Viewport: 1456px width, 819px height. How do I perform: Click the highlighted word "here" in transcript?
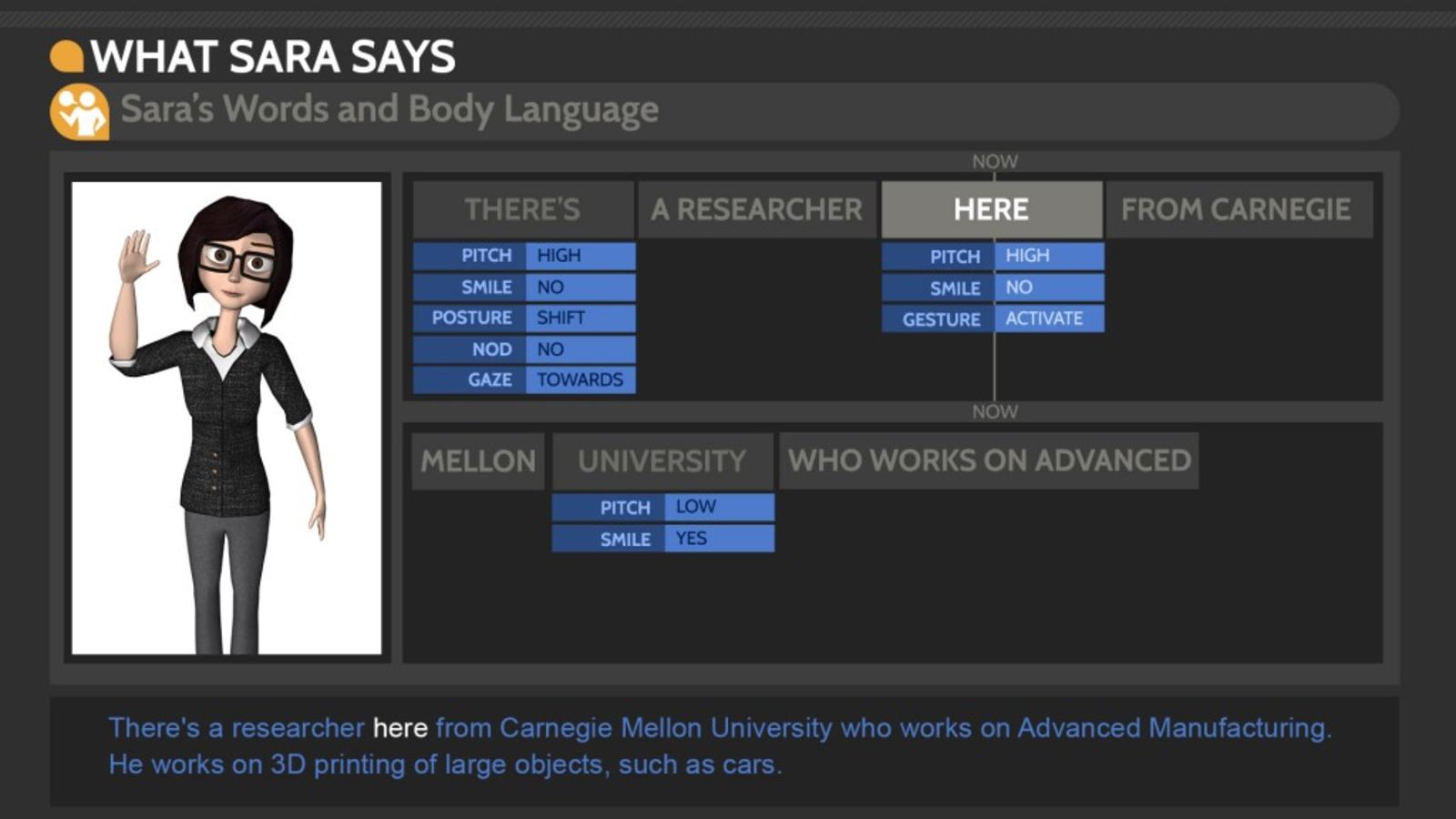click(400, 728)
